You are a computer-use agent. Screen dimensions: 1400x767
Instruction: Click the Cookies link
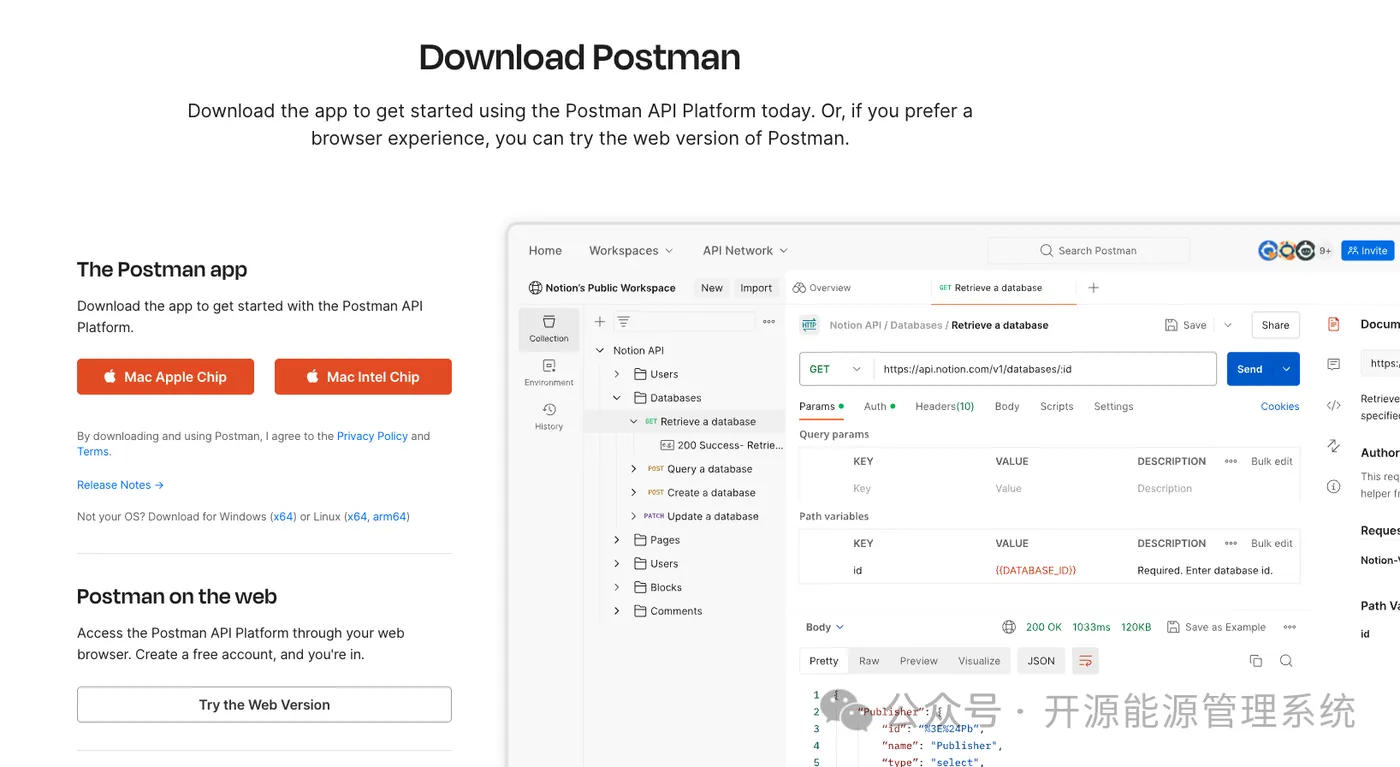pyautogui.click(x=1280, y=406)
